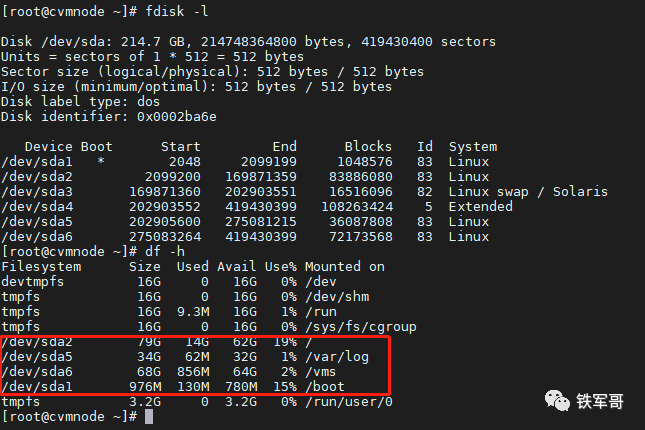Select the 976M size value for sda1
645x430 pixels.
[x=145, y=387]
